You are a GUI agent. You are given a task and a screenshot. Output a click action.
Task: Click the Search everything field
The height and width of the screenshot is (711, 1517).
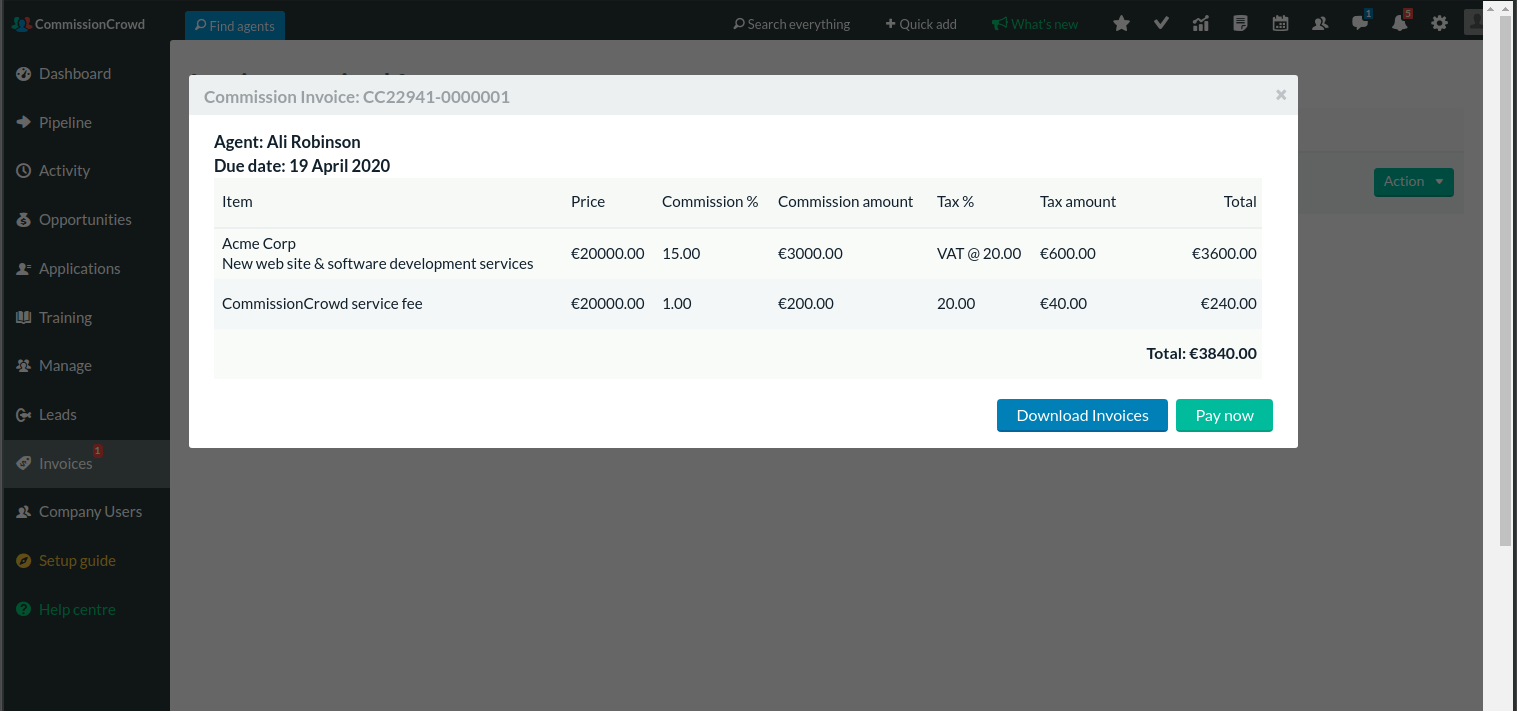(x=791, y=24)
